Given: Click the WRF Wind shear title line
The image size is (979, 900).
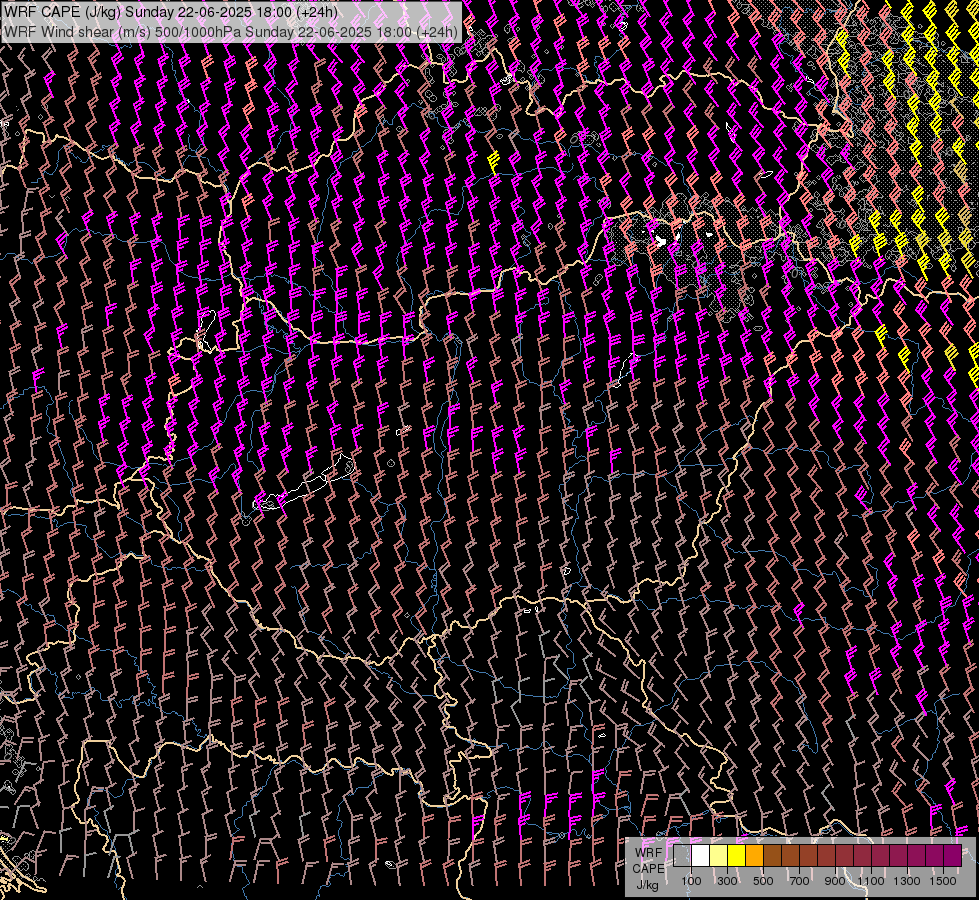Looking at the screenshot, I should pos(230,32).
